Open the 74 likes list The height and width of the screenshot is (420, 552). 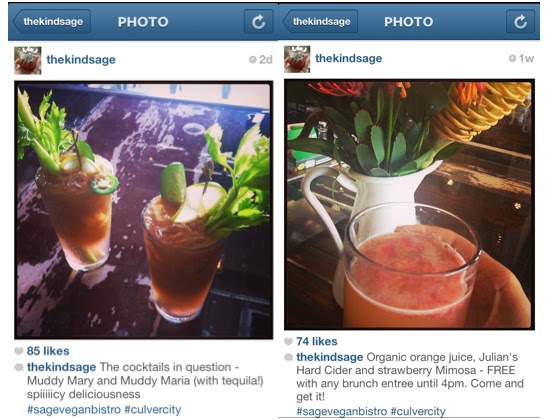coord(317,341)
